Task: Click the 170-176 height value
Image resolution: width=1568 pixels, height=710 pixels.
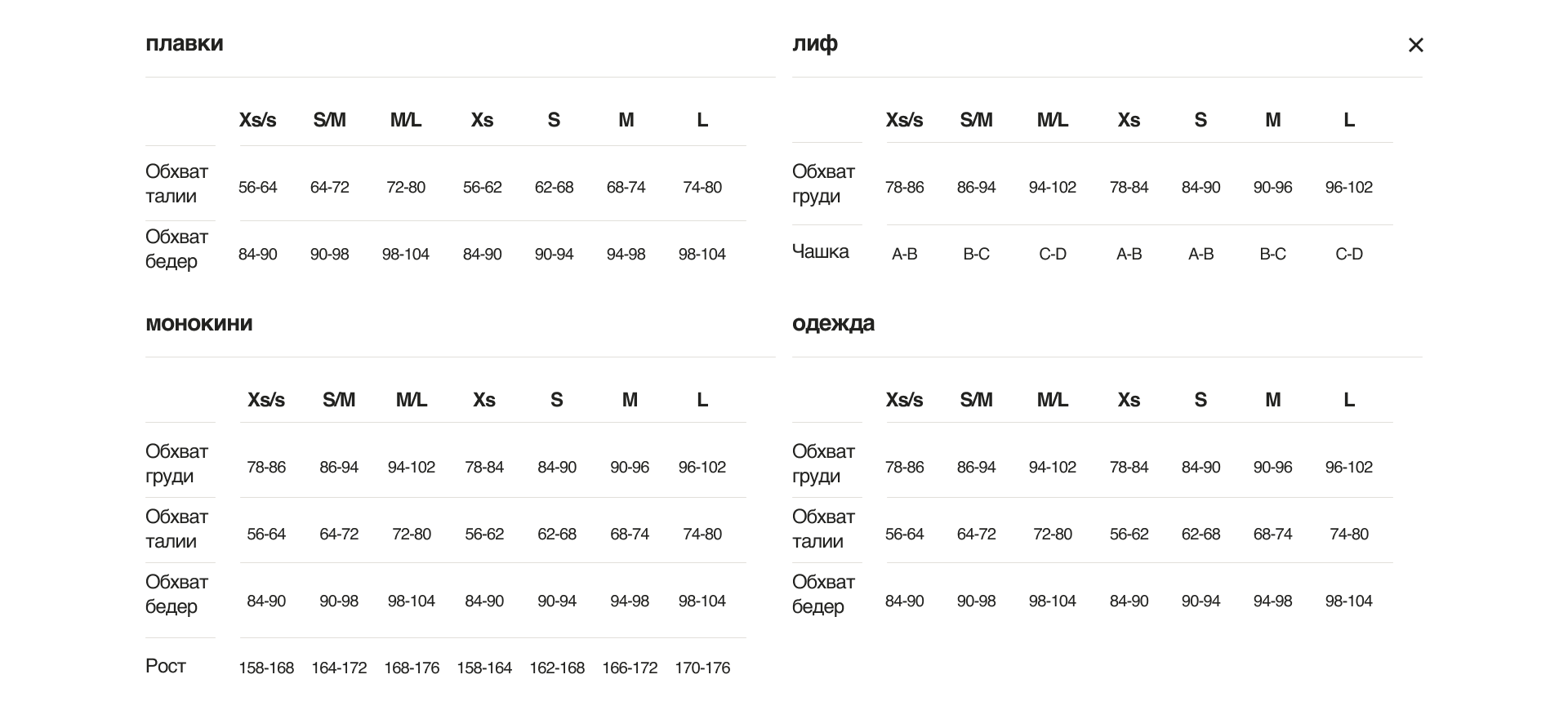Action: click(702, 668)
